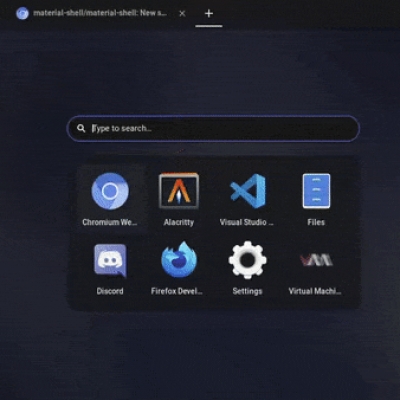Image resolution: width=400 pixels, height=400 pixels.
Task: Open the Settings gear icon
Action: tap(247, 260)
